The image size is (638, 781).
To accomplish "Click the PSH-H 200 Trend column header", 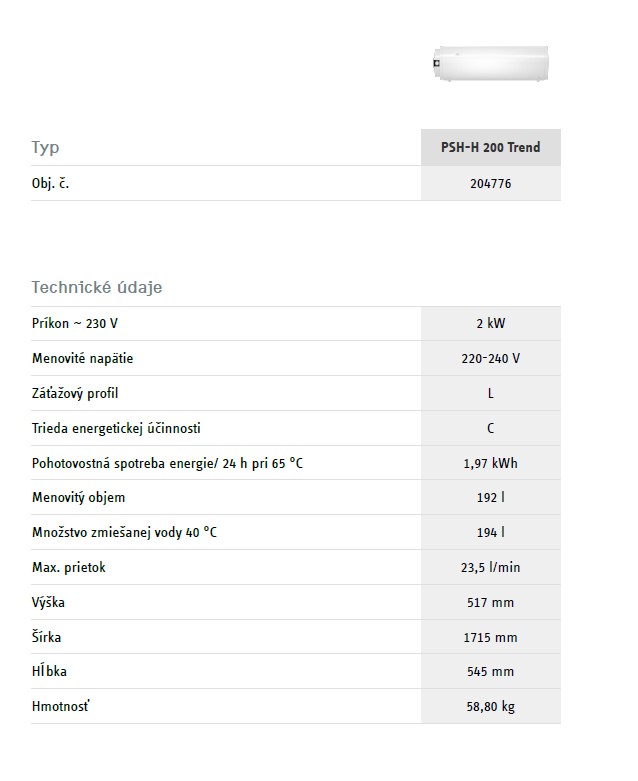I will [x=490, y=147].
